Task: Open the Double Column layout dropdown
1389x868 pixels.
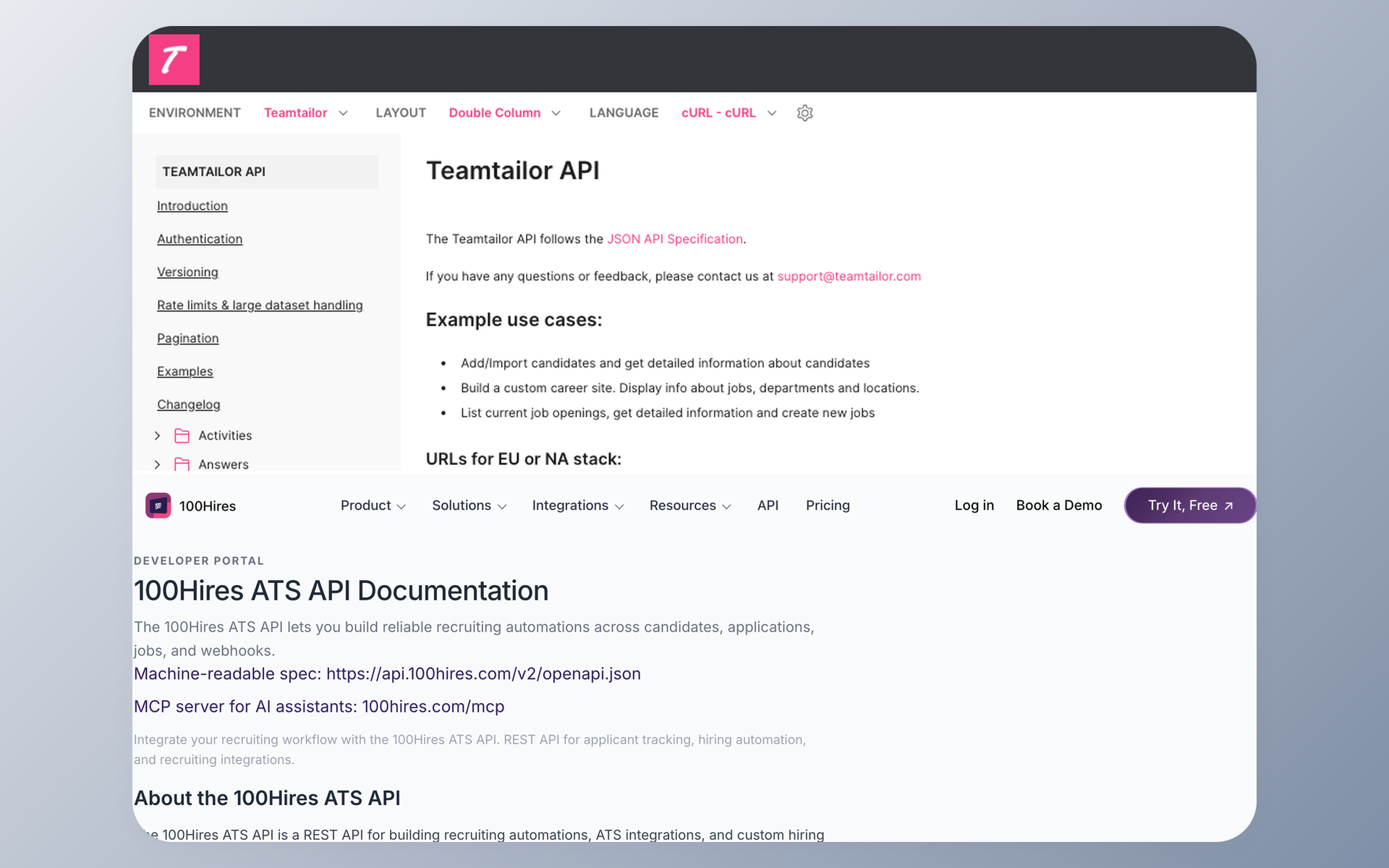Action: (505, 113)
